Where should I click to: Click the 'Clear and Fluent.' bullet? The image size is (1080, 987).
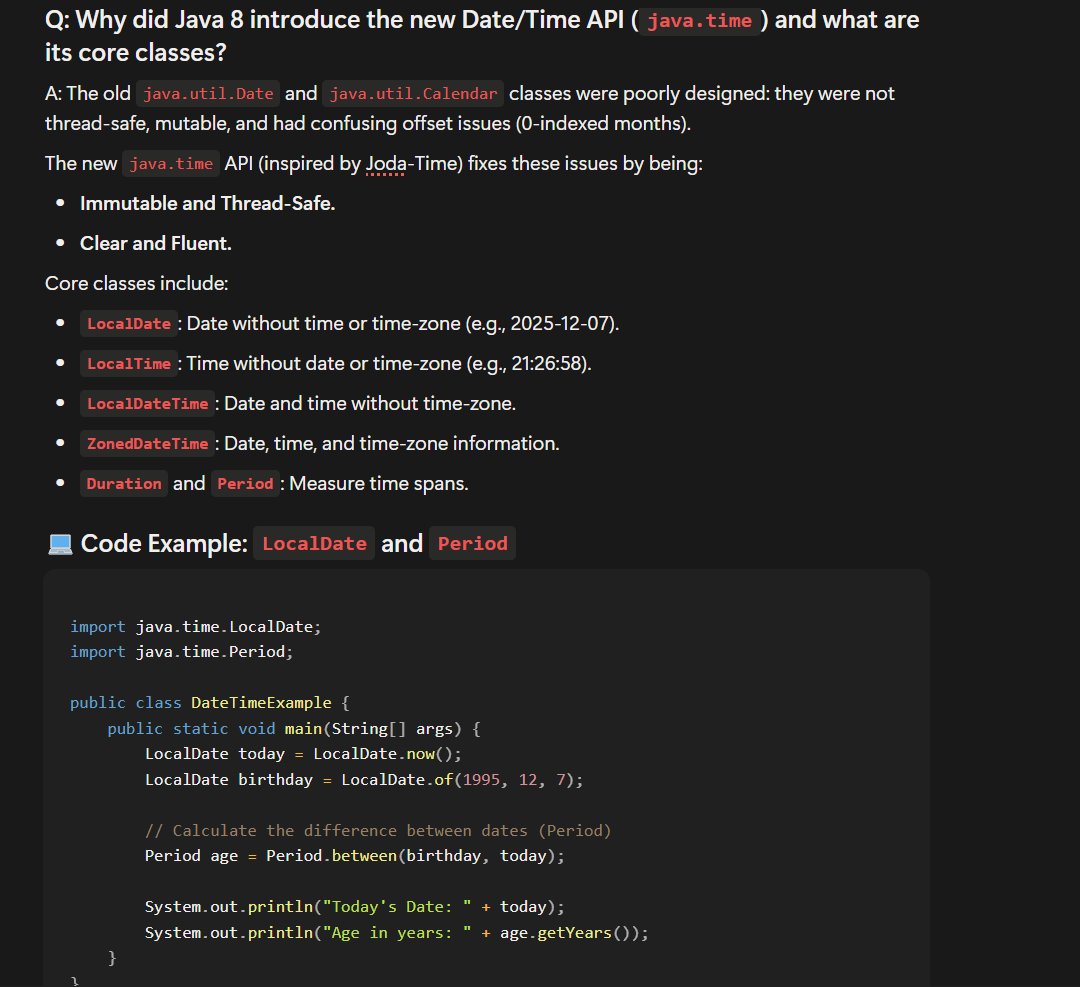tap(156, 244)
